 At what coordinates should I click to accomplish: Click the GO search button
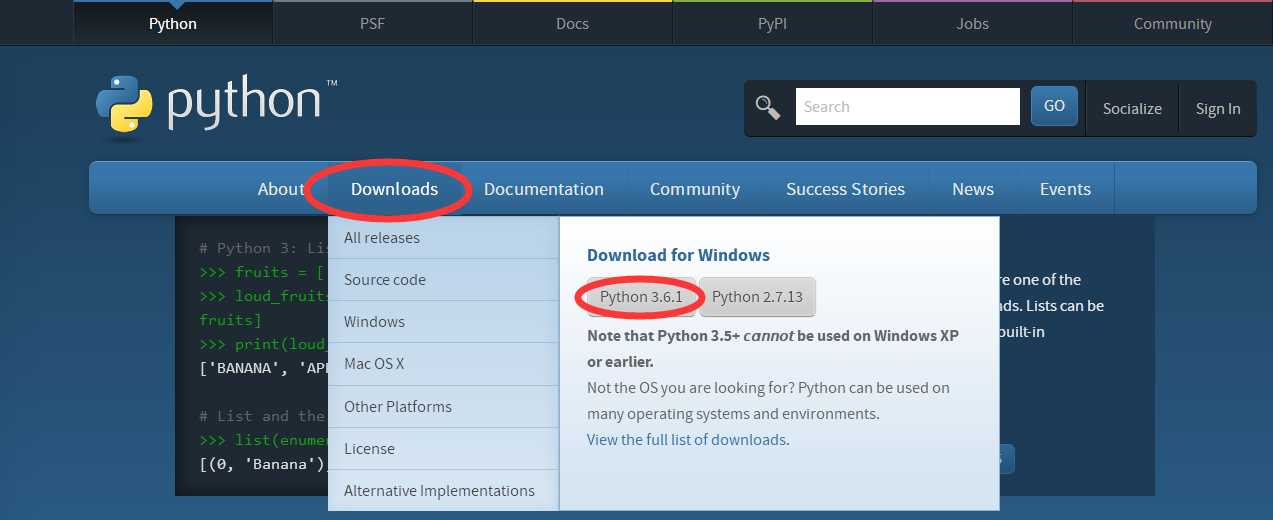click(1054, 106)
